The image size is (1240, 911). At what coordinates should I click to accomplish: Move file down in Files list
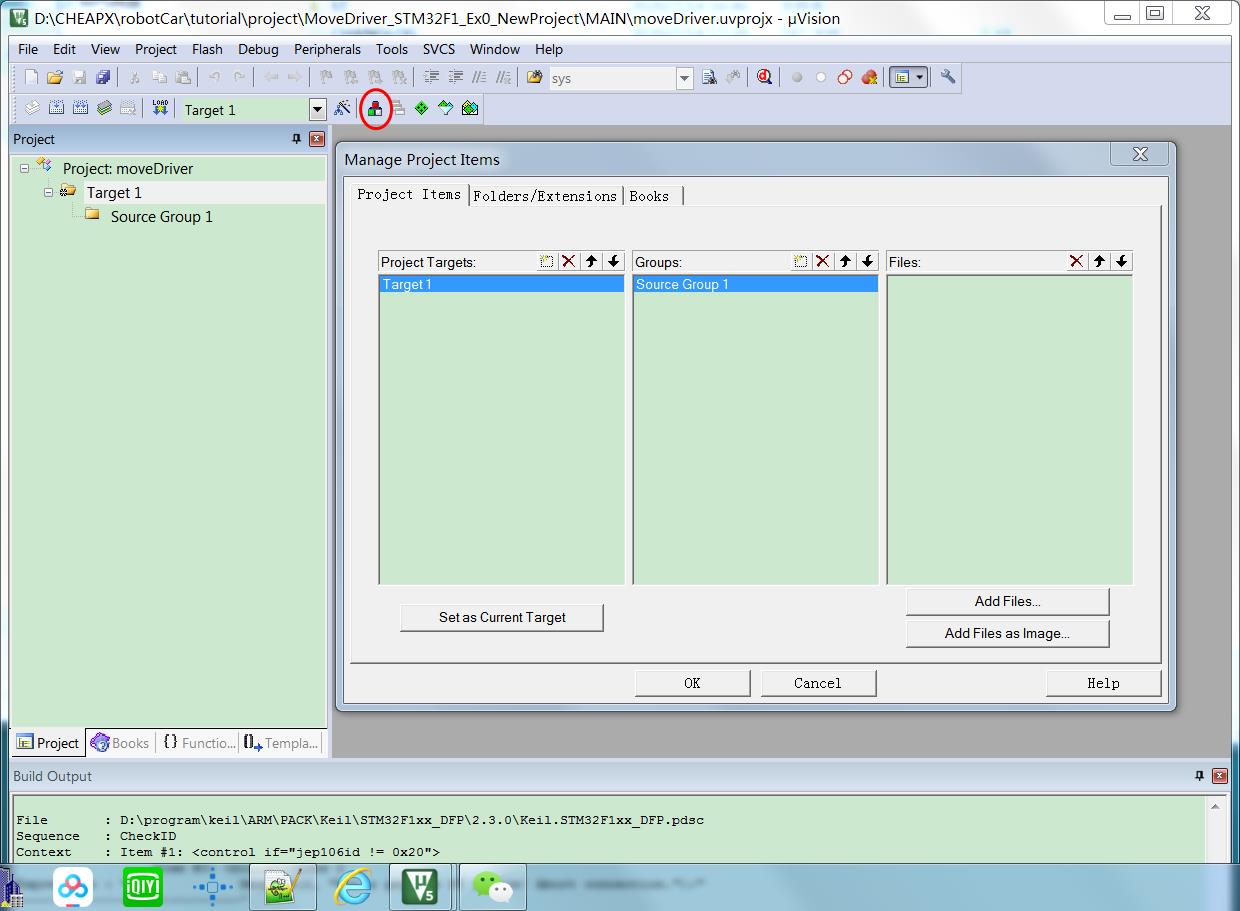1122,261
